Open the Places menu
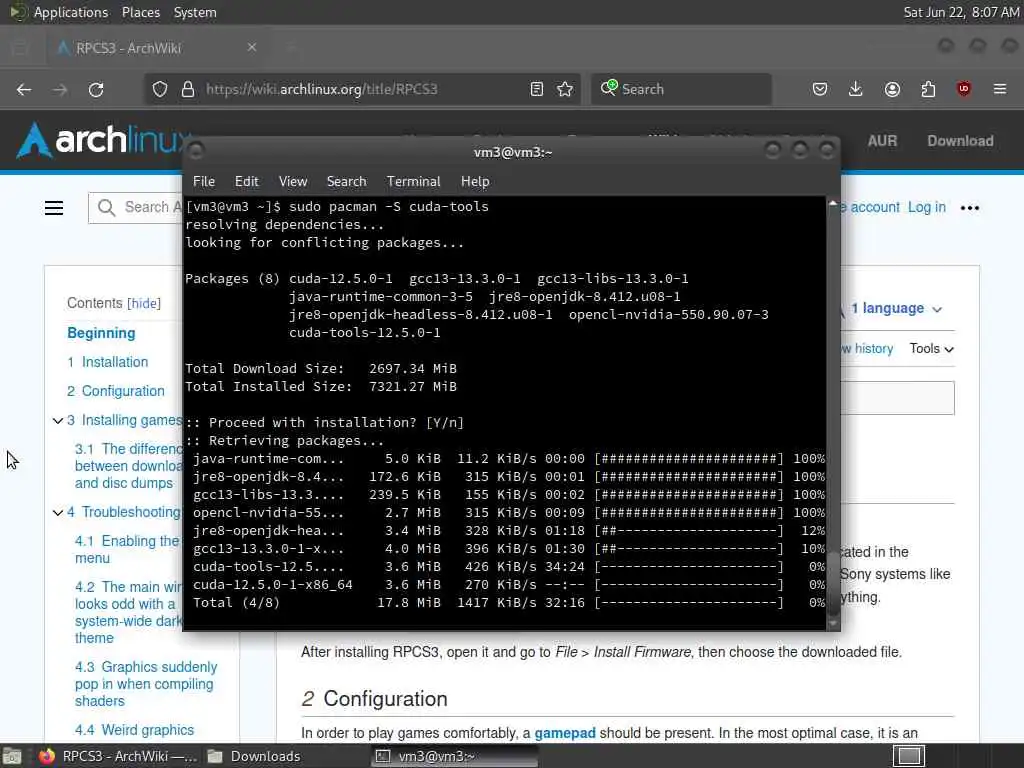Image resolution: width=1024 pixels, height=768 pixels. 141,12
